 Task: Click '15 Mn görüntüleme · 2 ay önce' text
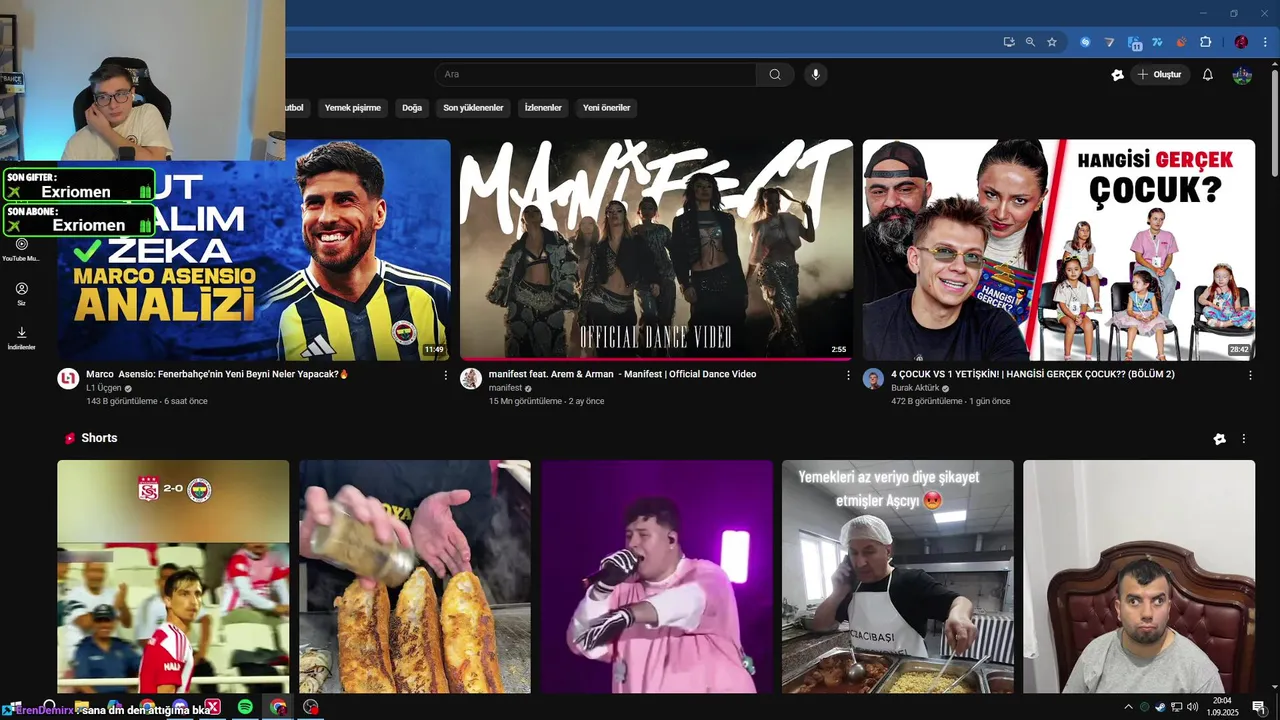point(546,401)
